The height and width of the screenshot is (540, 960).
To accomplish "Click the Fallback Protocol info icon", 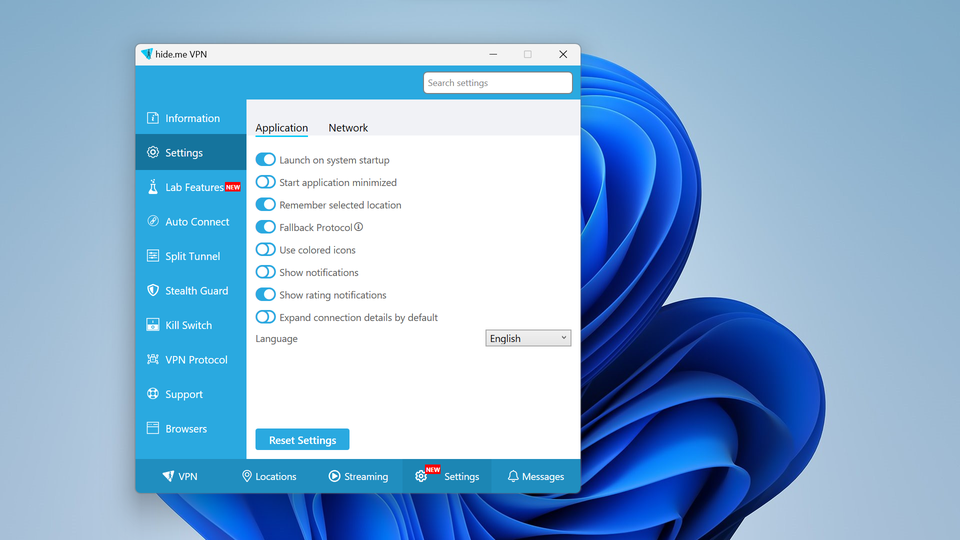I will [359, 227].
